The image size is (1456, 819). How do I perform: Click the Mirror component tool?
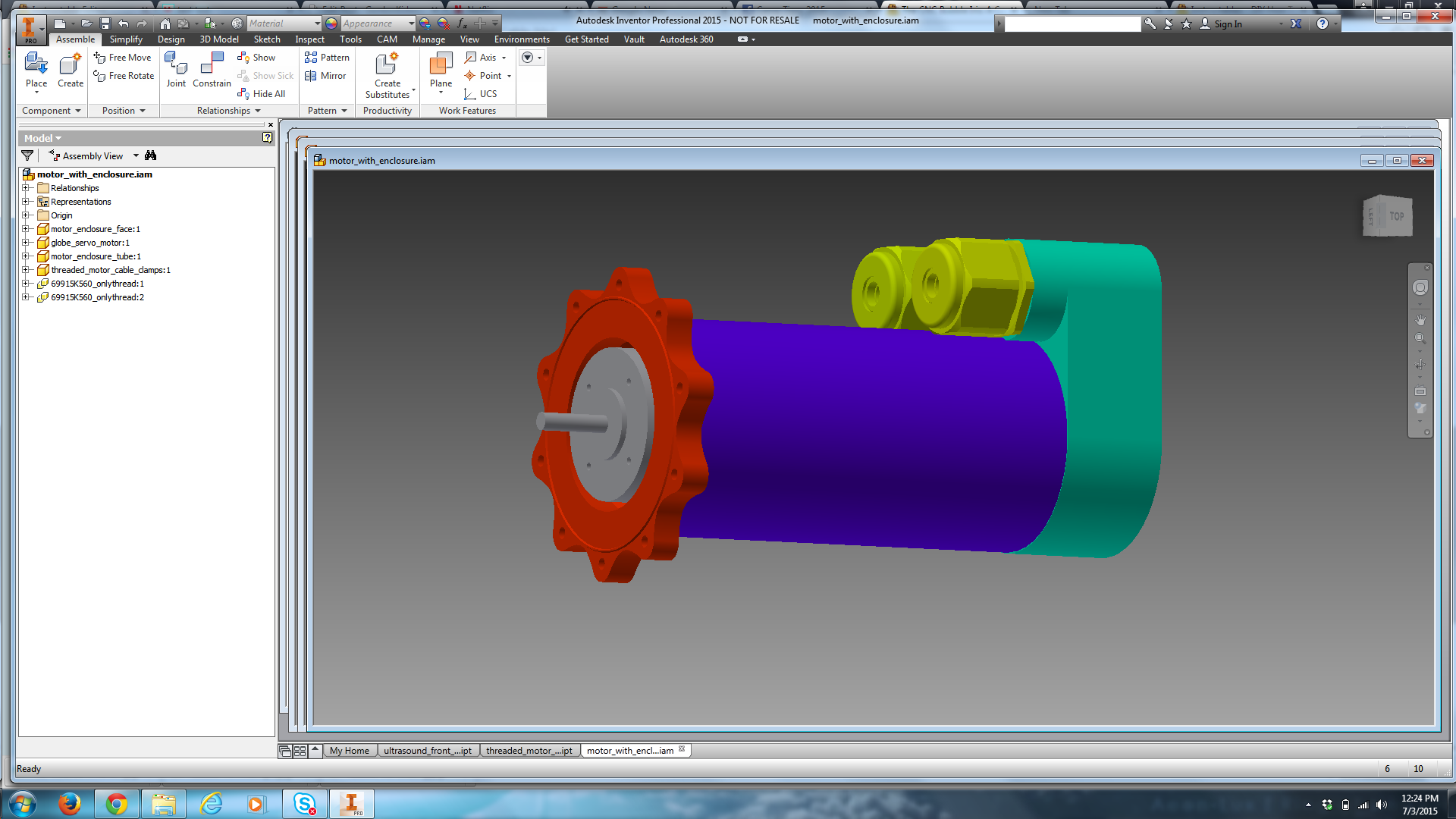pos(325,76)
